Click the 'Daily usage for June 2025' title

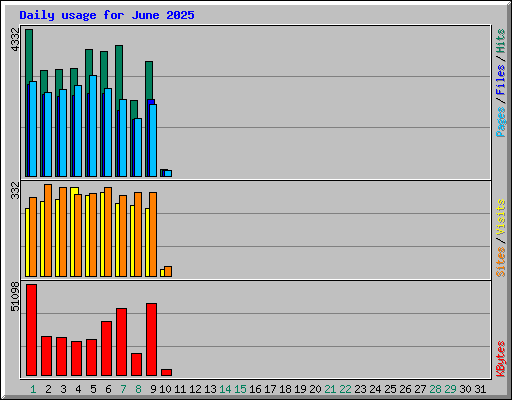click(x=107, y=15)
